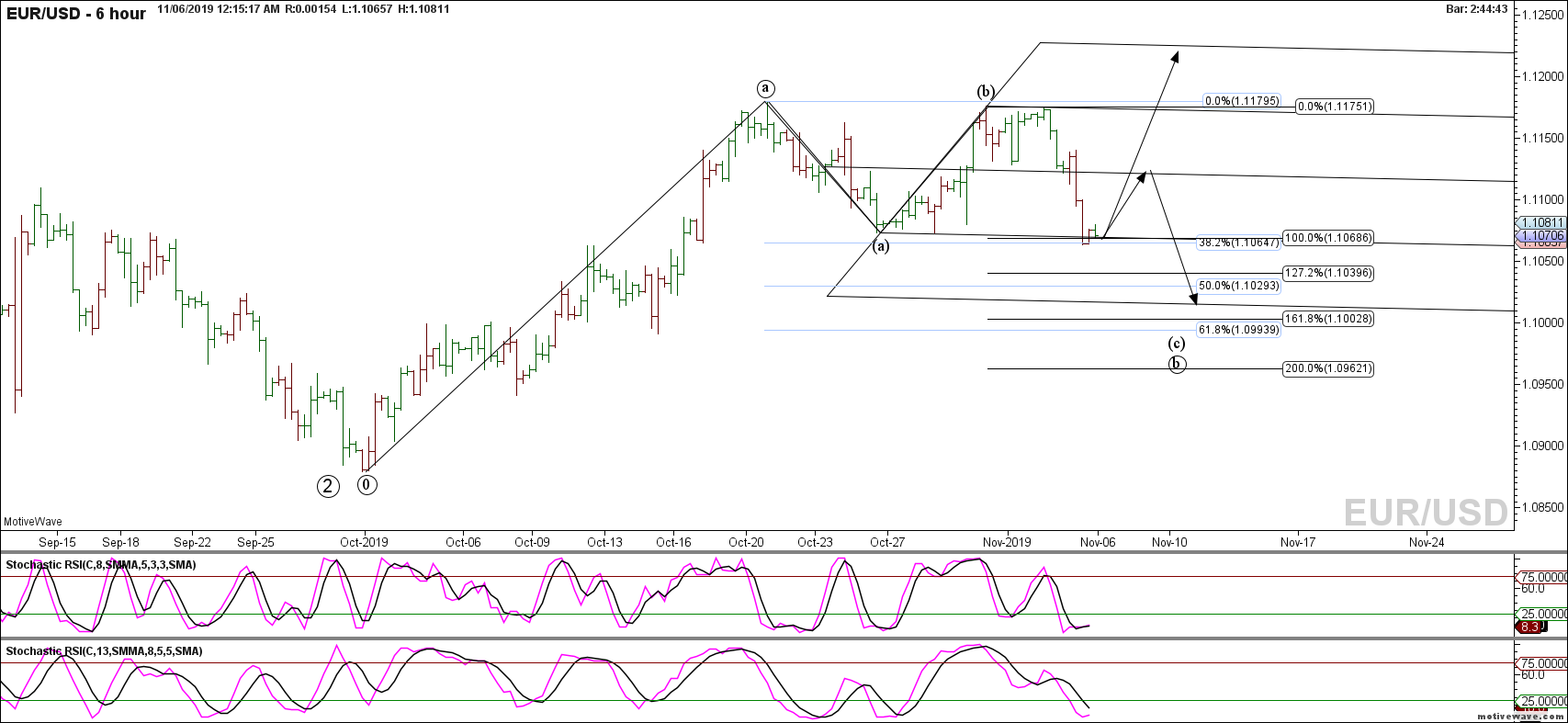Open the motivewave.com link at the bottom right

(x=1519, y=715)
